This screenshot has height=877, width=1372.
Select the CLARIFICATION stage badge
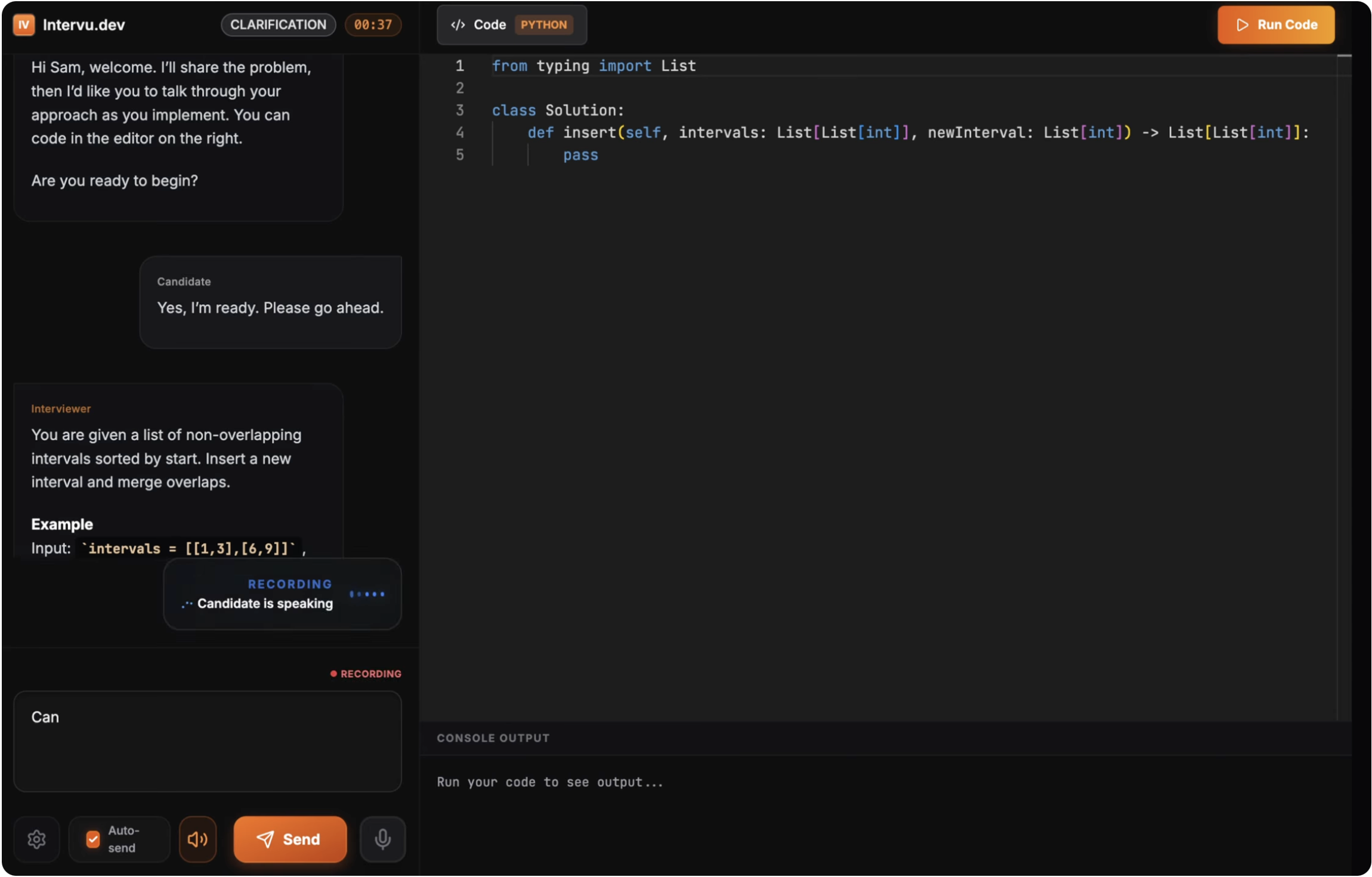tap(278, 24)
